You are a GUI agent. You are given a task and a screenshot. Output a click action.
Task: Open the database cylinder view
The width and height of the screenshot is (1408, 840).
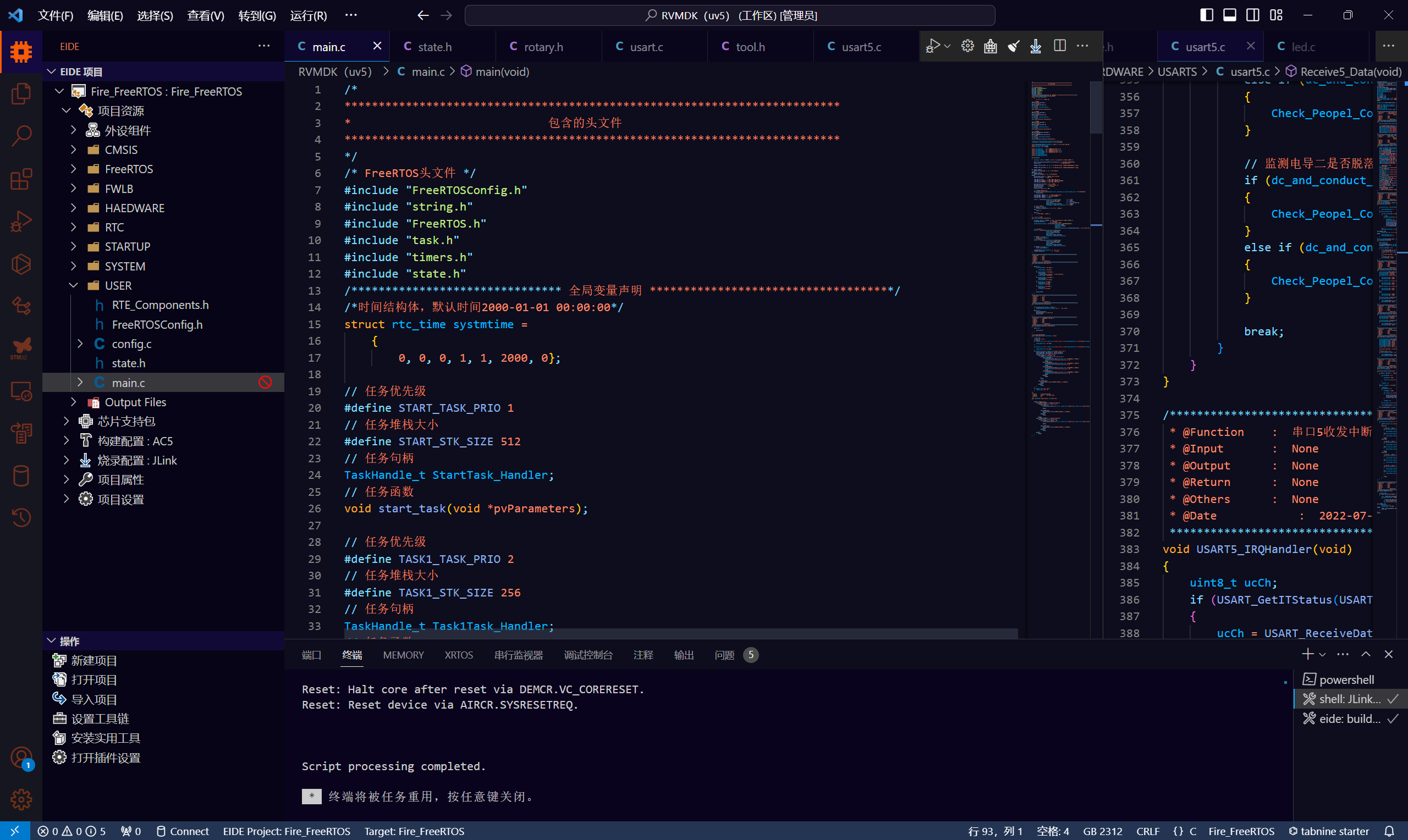tap(21, 476)
